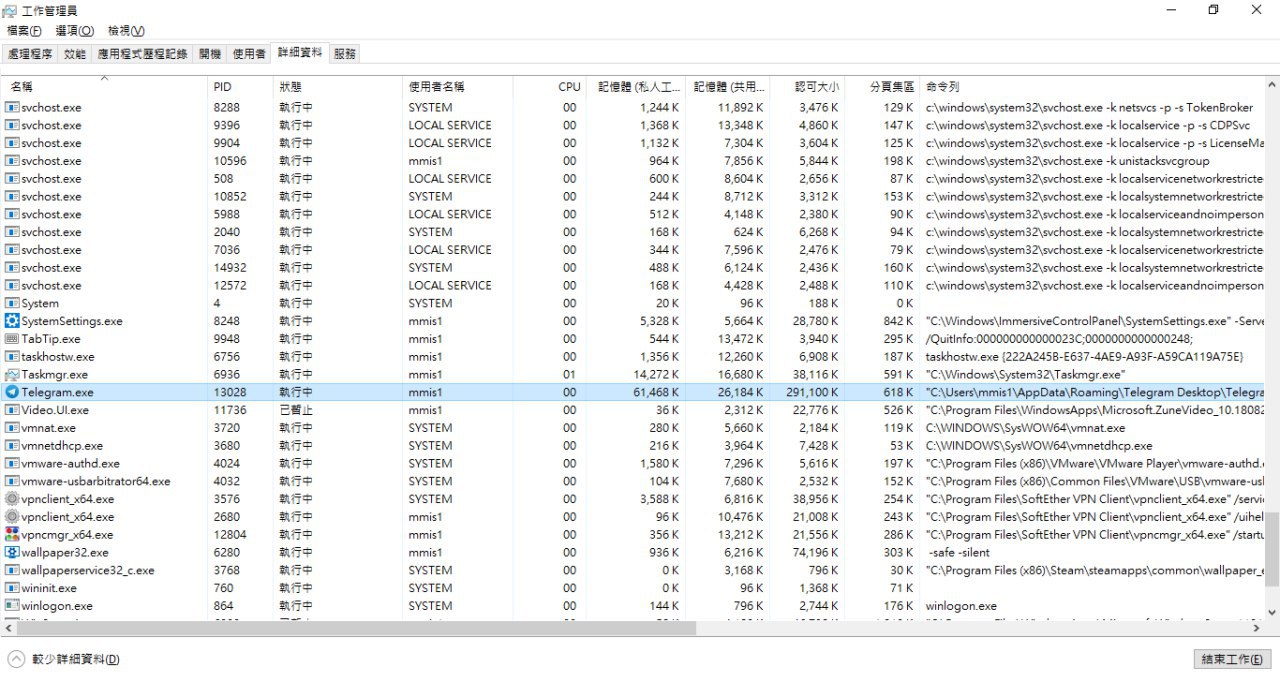Select the Telegram.exe process icon
The width and height of the screenshot is (1280, 682).
[12, 392]
